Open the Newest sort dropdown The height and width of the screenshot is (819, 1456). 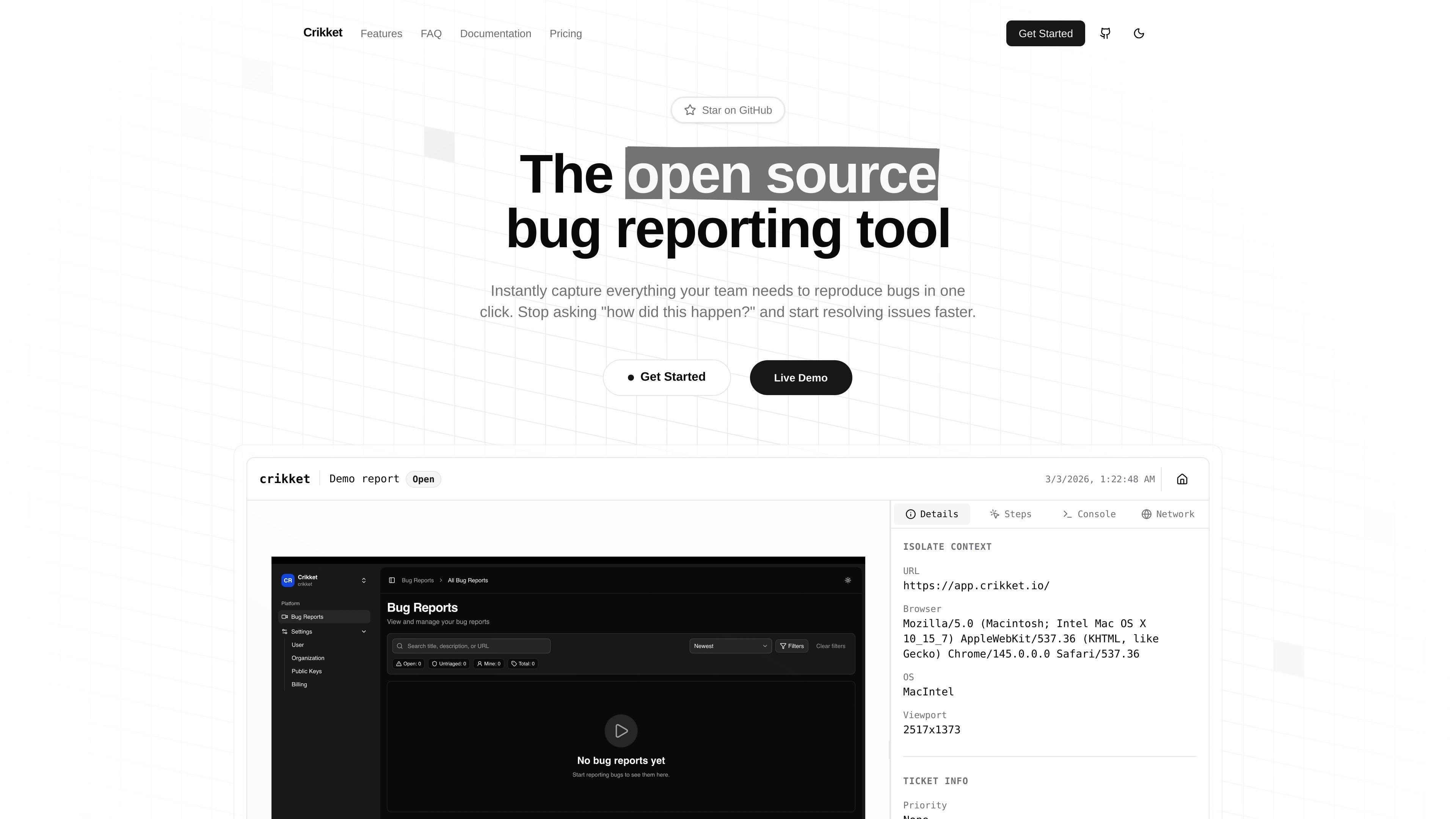pyautogui.click(x=730, y=646)
